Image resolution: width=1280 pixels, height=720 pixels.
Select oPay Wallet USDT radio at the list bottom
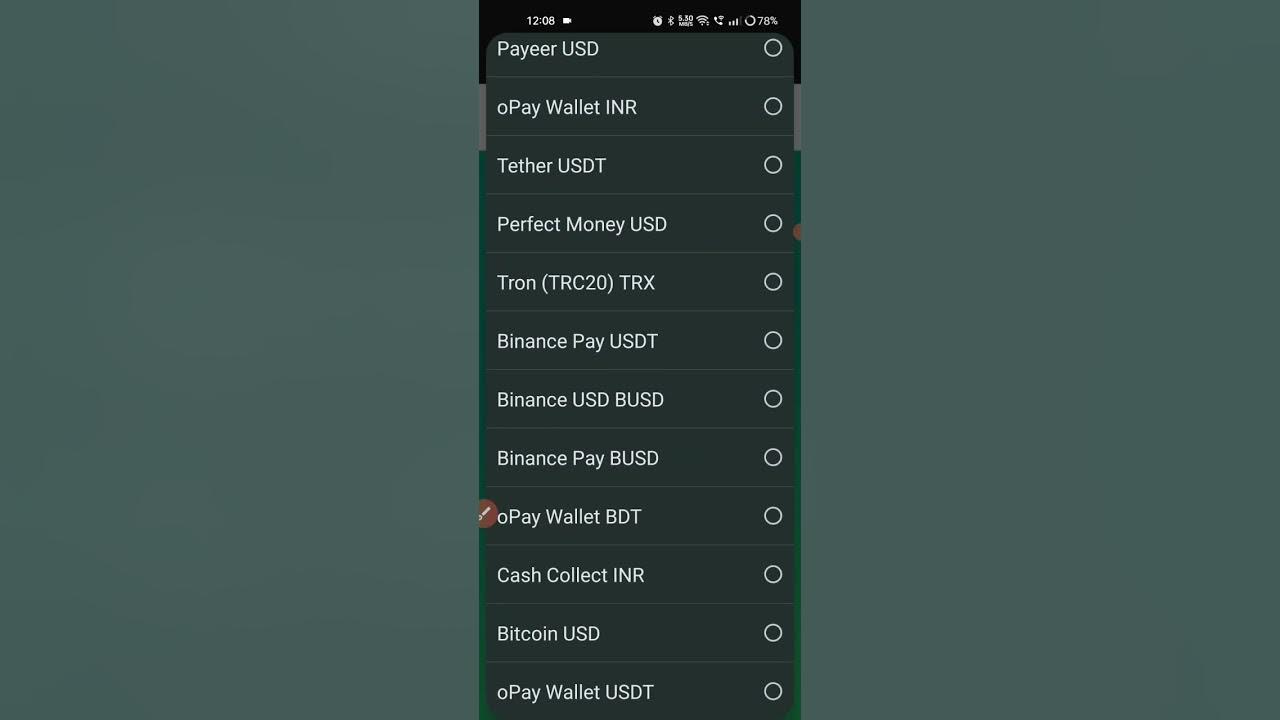[x=773, y=691]
